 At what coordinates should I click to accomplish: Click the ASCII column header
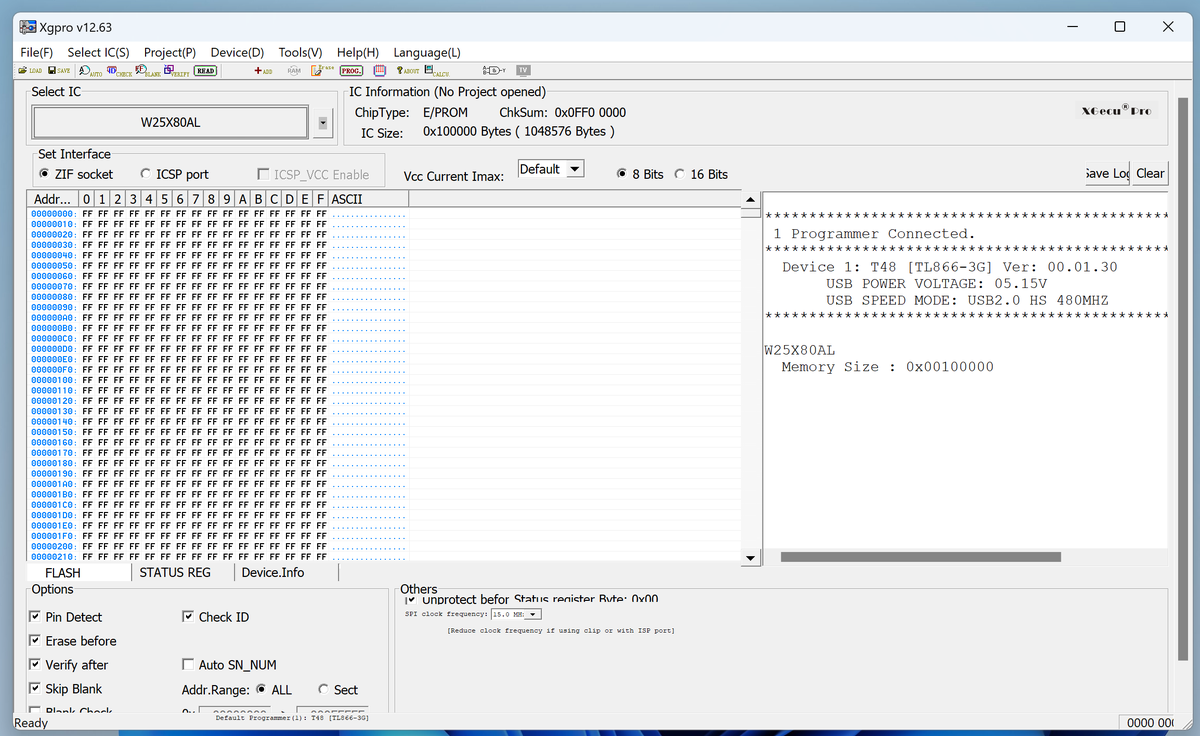click(x=369, y=200)
